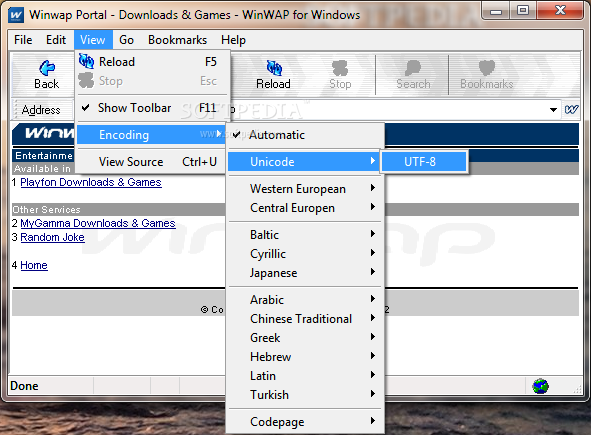Open the Edit menu

pos(56,40)
